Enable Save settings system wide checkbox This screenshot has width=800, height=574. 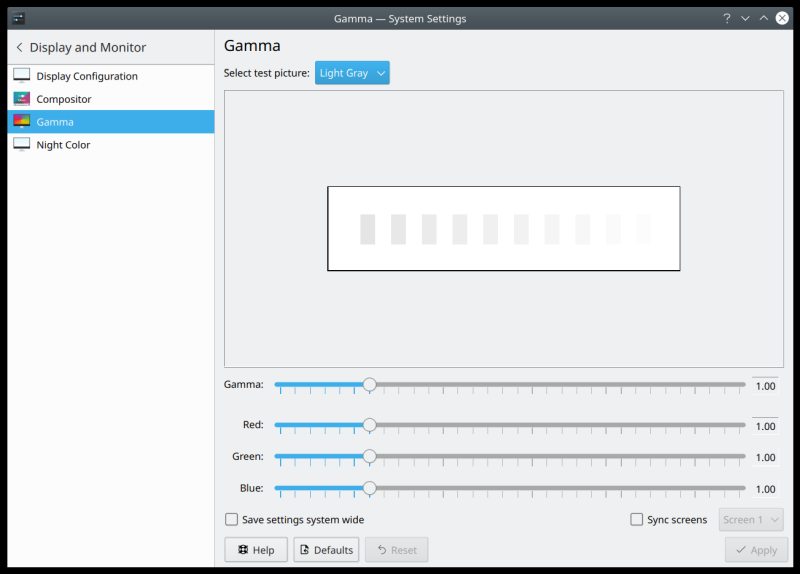(232, 520)
